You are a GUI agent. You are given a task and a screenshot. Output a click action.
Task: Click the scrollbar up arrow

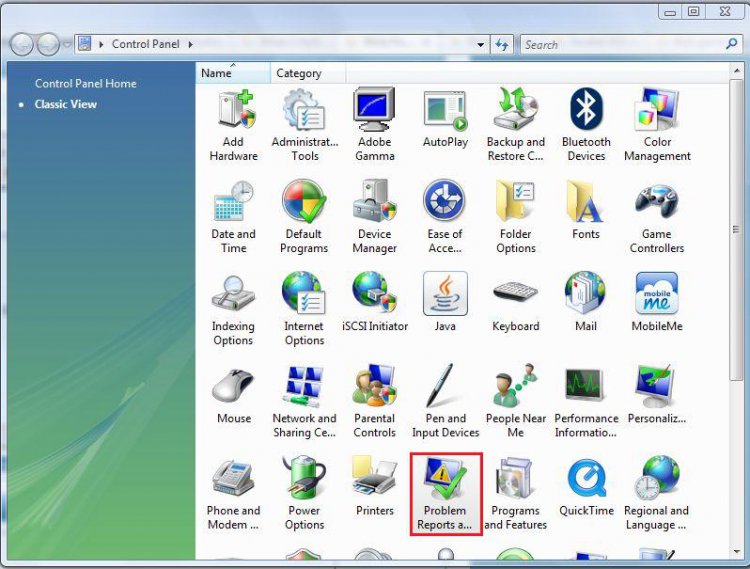tap(737, 71)
